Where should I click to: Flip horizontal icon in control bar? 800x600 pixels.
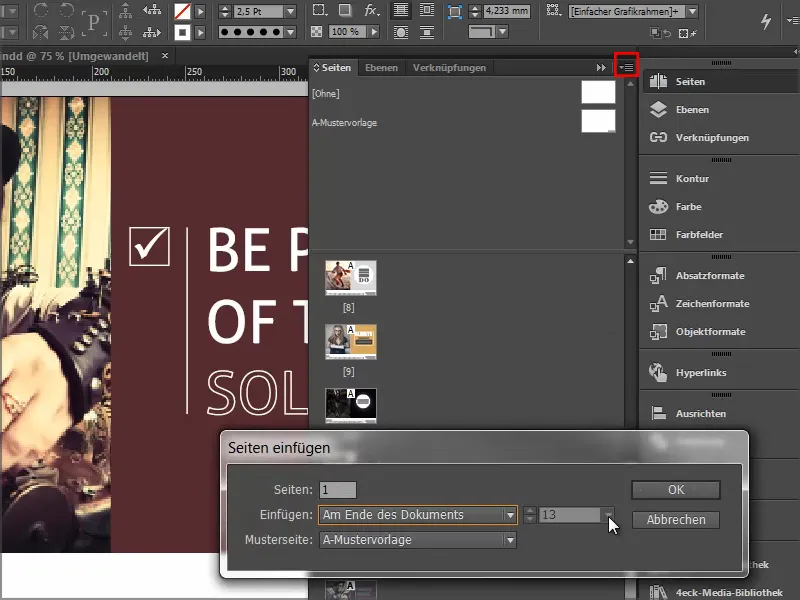pos(41,33)
